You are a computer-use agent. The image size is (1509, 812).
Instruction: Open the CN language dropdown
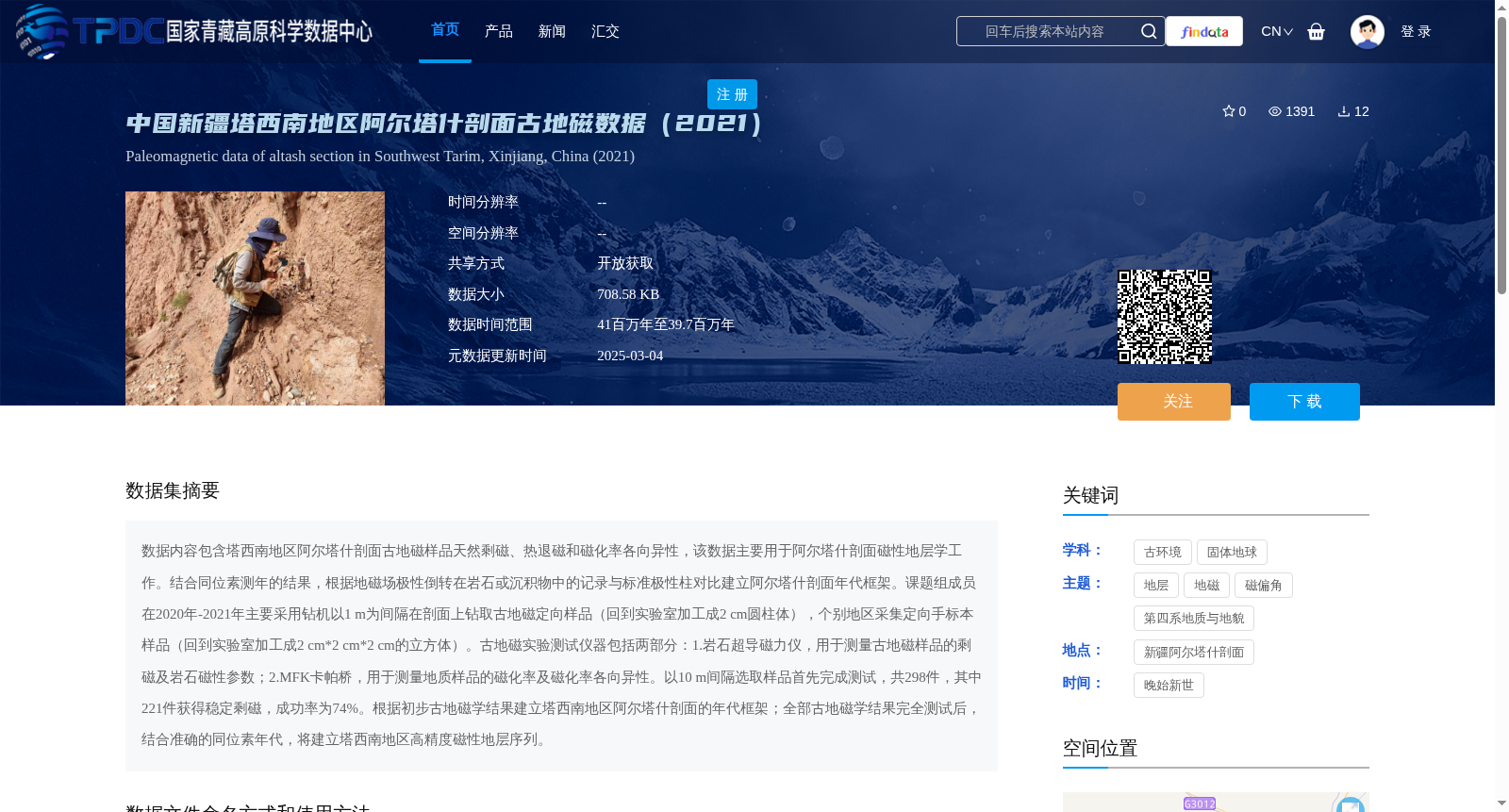pos(1277,31)
